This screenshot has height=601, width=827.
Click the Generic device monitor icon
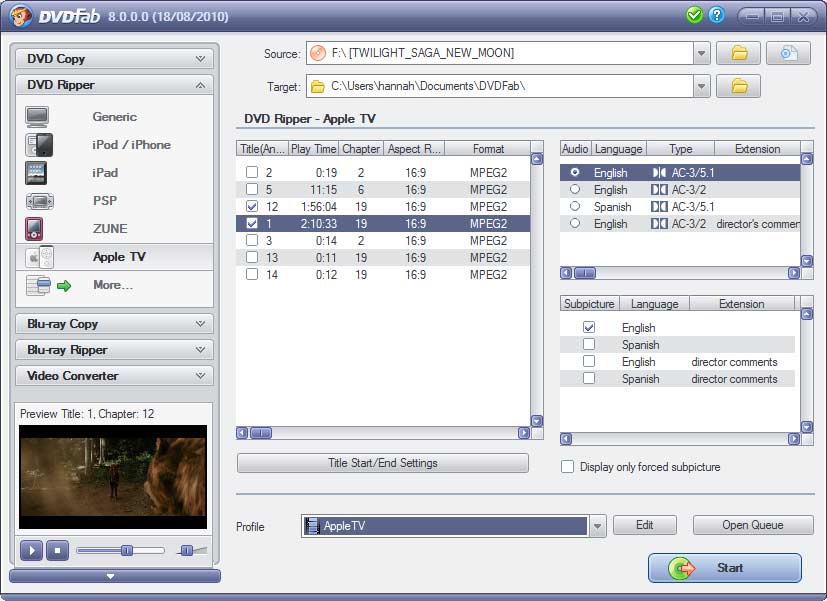click(37, 117)
